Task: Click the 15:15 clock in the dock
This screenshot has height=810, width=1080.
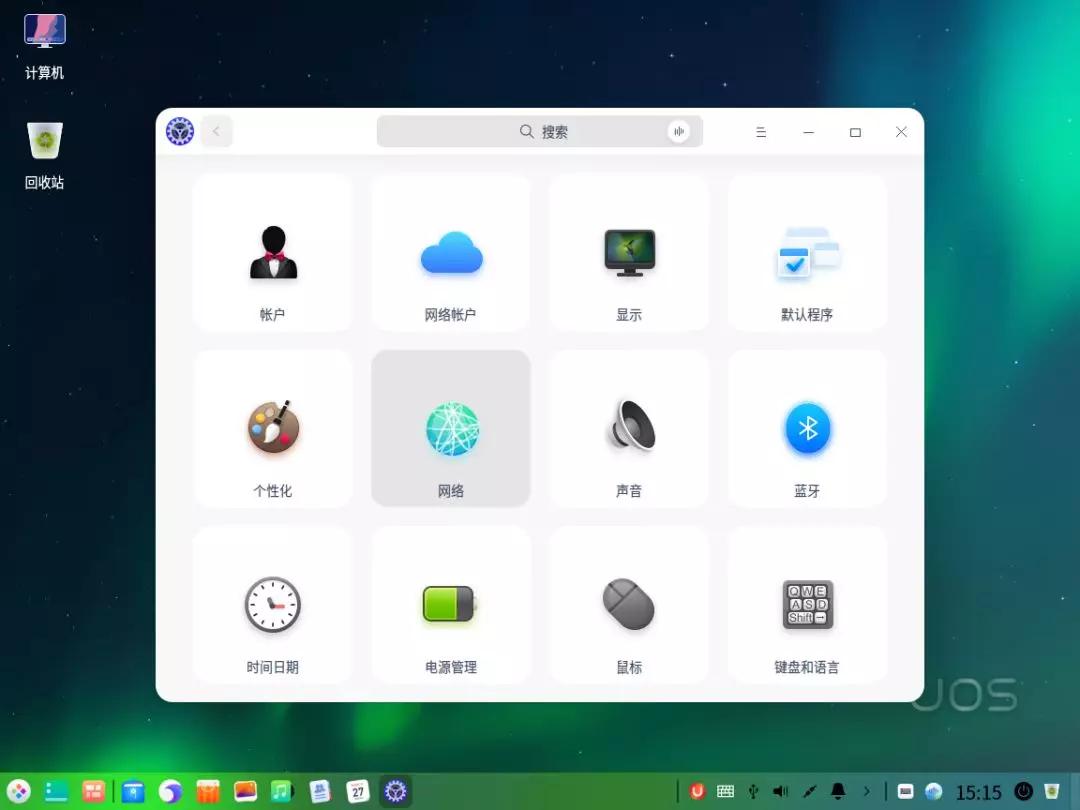Action: [x=978, y=793]
